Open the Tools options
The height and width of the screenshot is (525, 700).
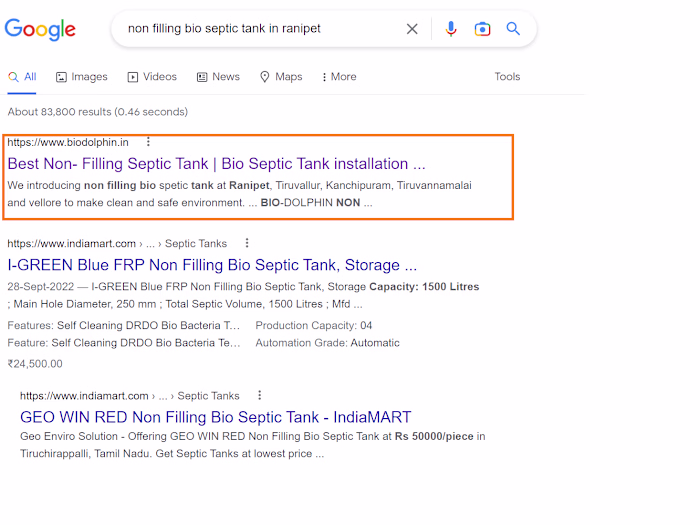pyautogui.click(x=507, y=77)
